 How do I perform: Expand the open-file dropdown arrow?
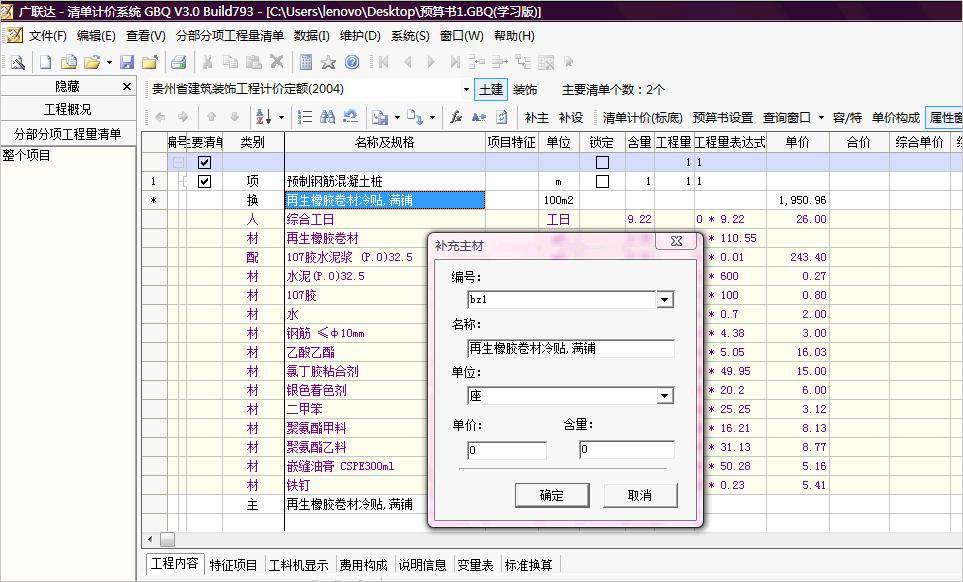pos(109,62)
